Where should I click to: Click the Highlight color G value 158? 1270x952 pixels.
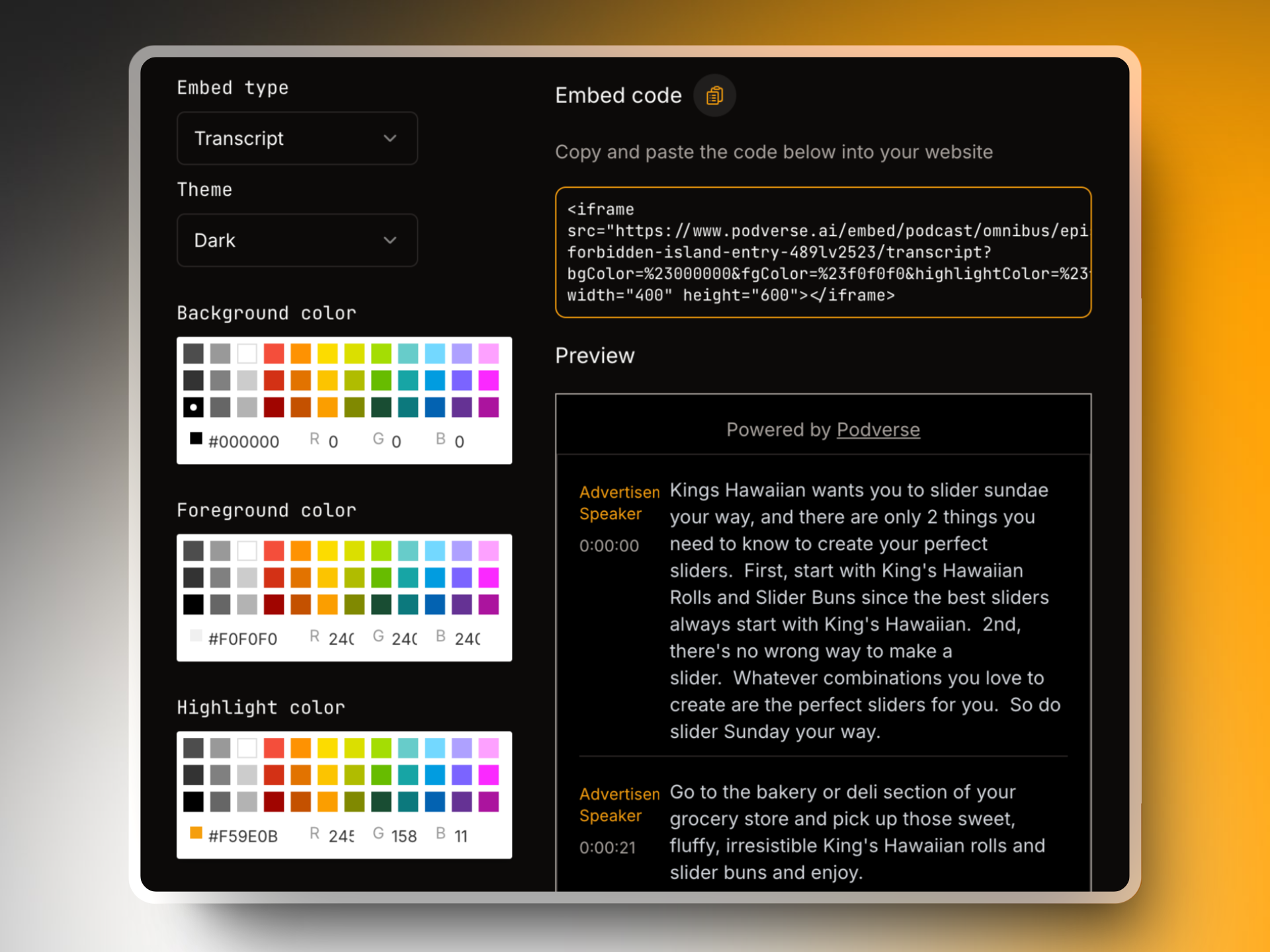click(403, 836)
